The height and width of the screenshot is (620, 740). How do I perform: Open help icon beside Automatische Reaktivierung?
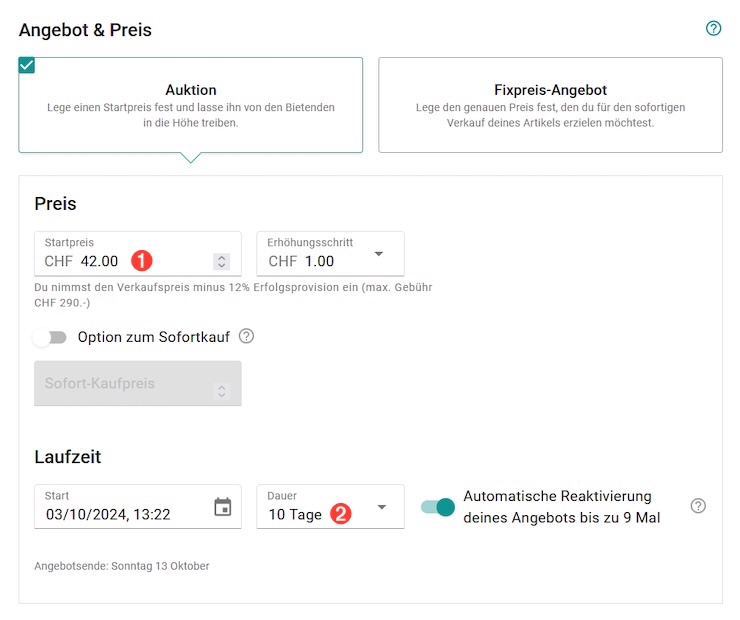coord(698,506)
